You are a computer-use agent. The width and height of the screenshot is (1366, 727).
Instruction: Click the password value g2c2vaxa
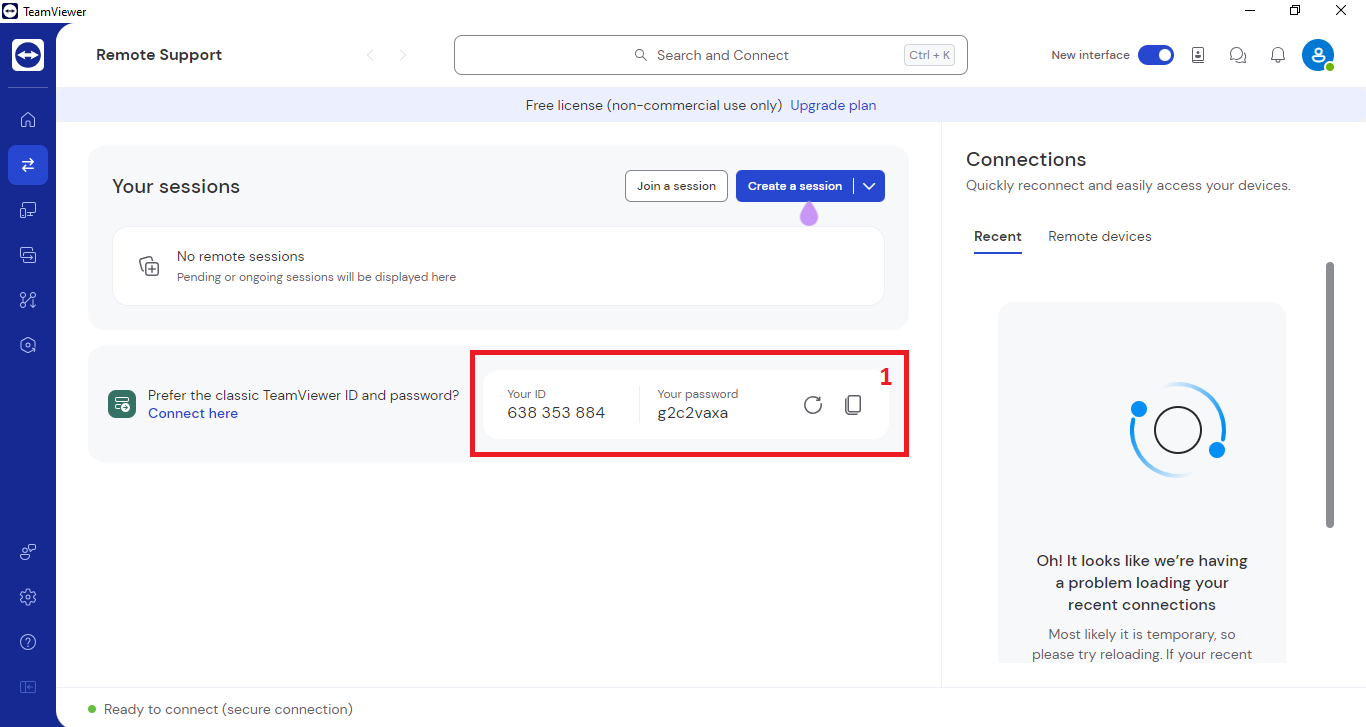pyautogui.click(x=693, y=413)
